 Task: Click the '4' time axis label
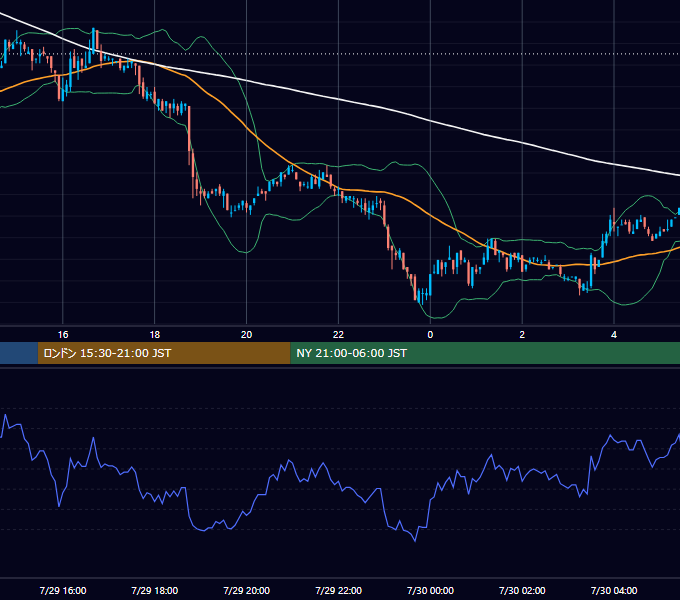(614, 335)
